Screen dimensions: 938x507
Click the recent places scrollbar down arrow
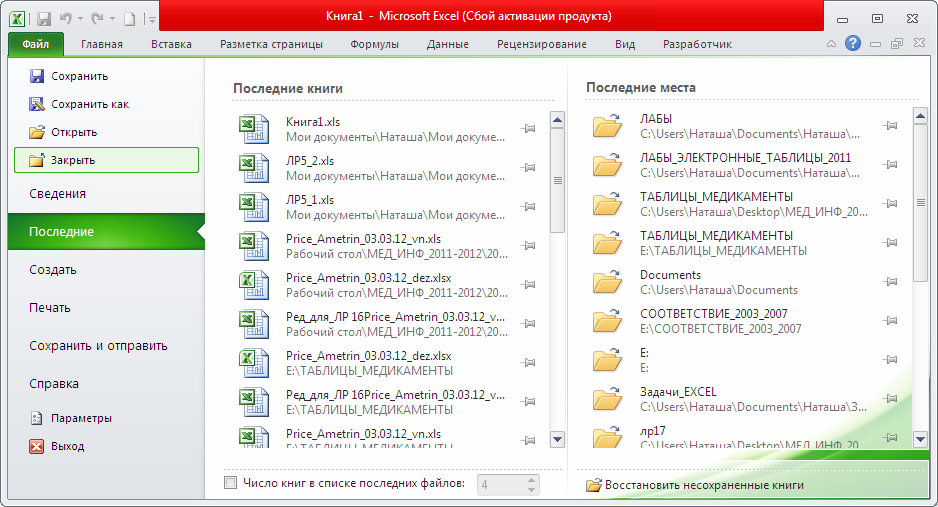point(921,439)
